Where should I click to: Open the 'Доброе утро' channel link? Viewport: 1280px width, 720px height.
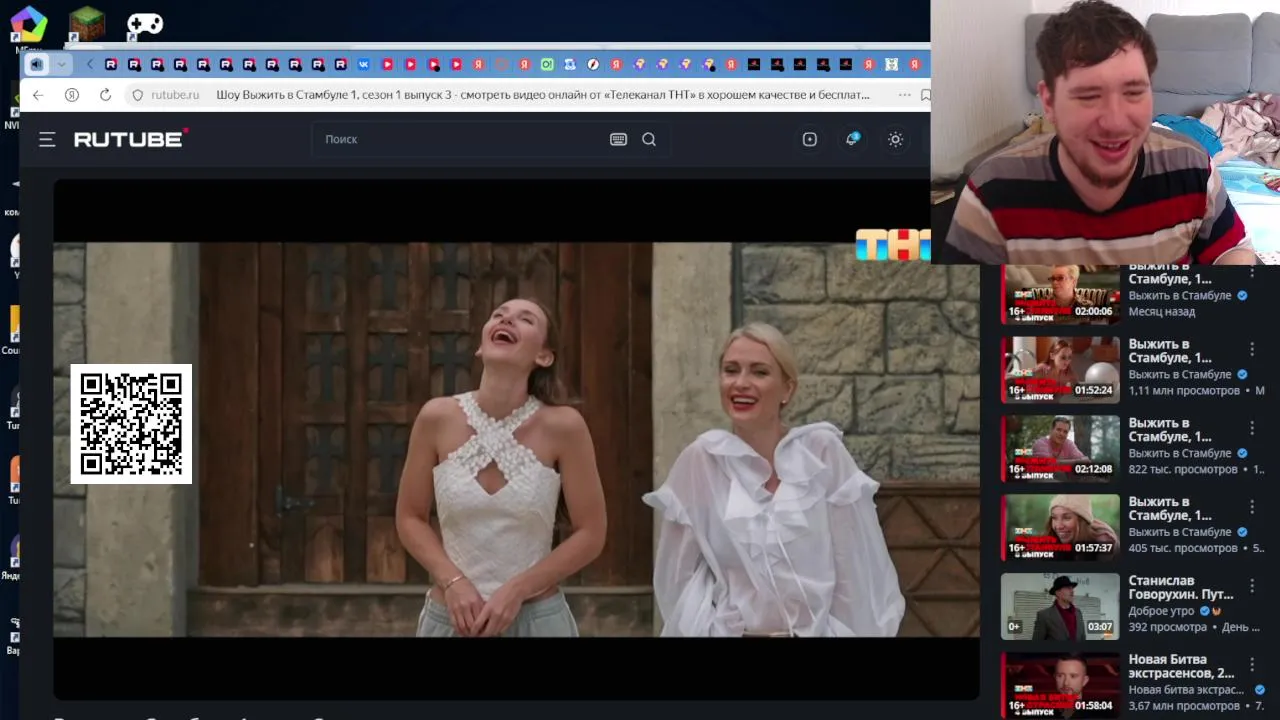tap(1163, 611)
